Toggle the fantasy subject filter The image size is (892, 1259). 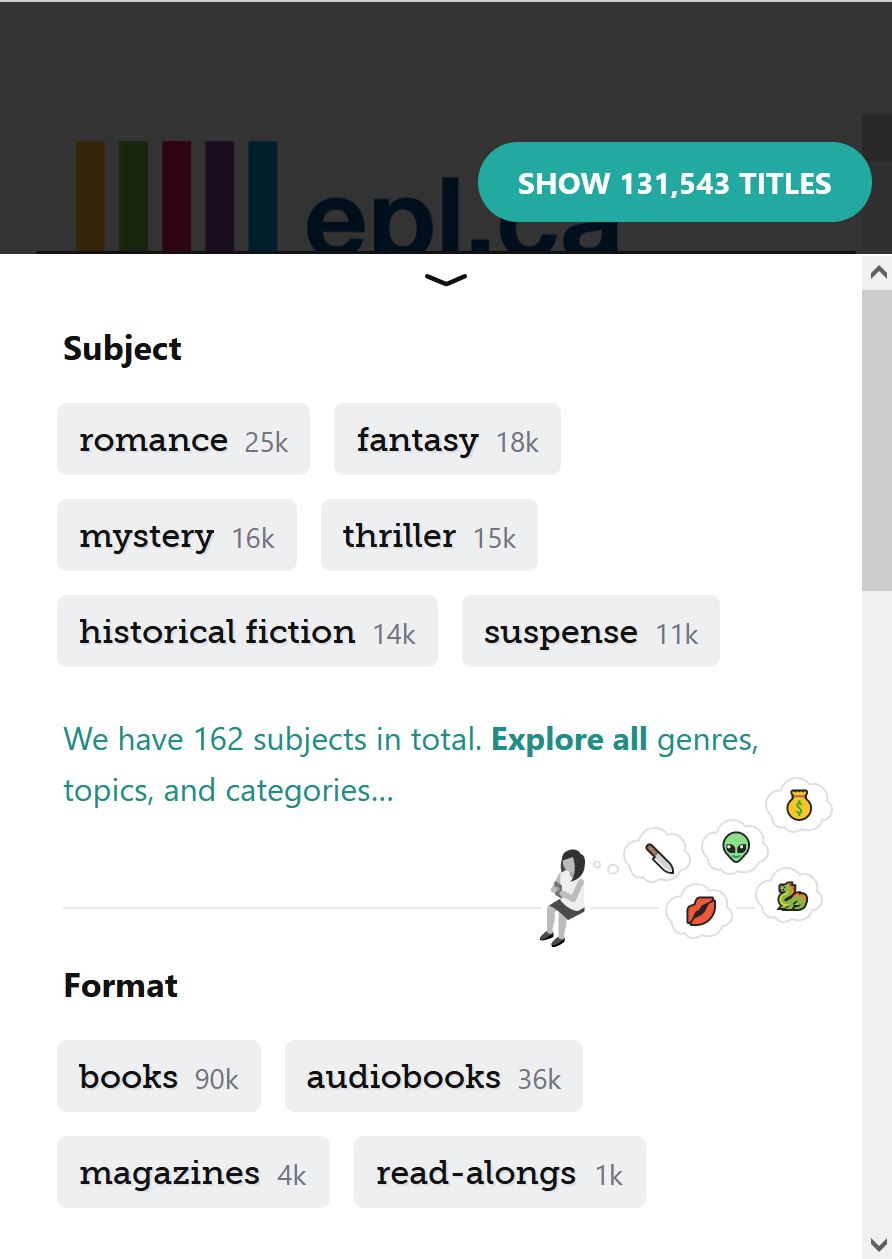click(x=447, y=439)
